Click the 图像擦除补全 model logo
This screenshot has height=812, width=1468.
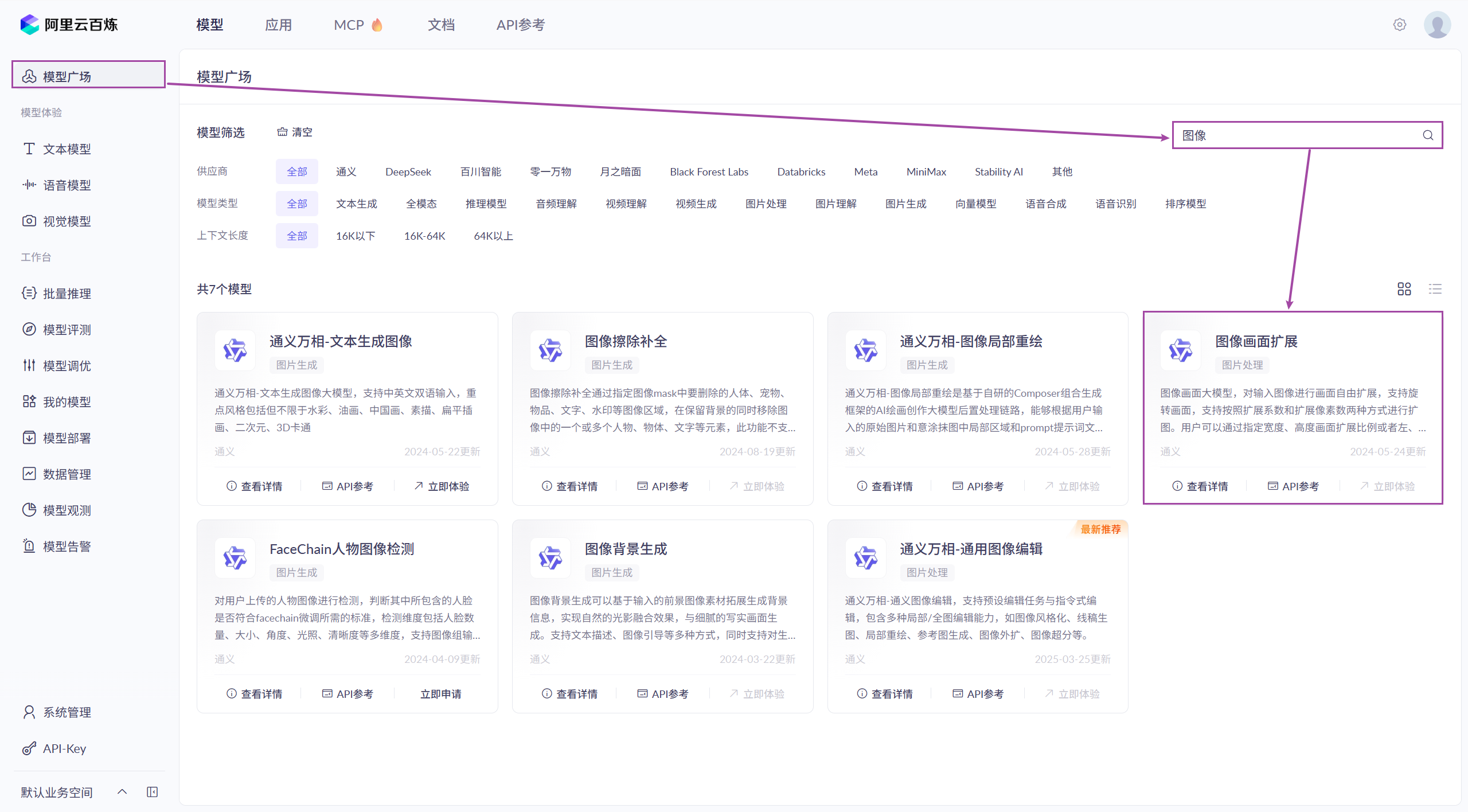click(x=550, y=350)
